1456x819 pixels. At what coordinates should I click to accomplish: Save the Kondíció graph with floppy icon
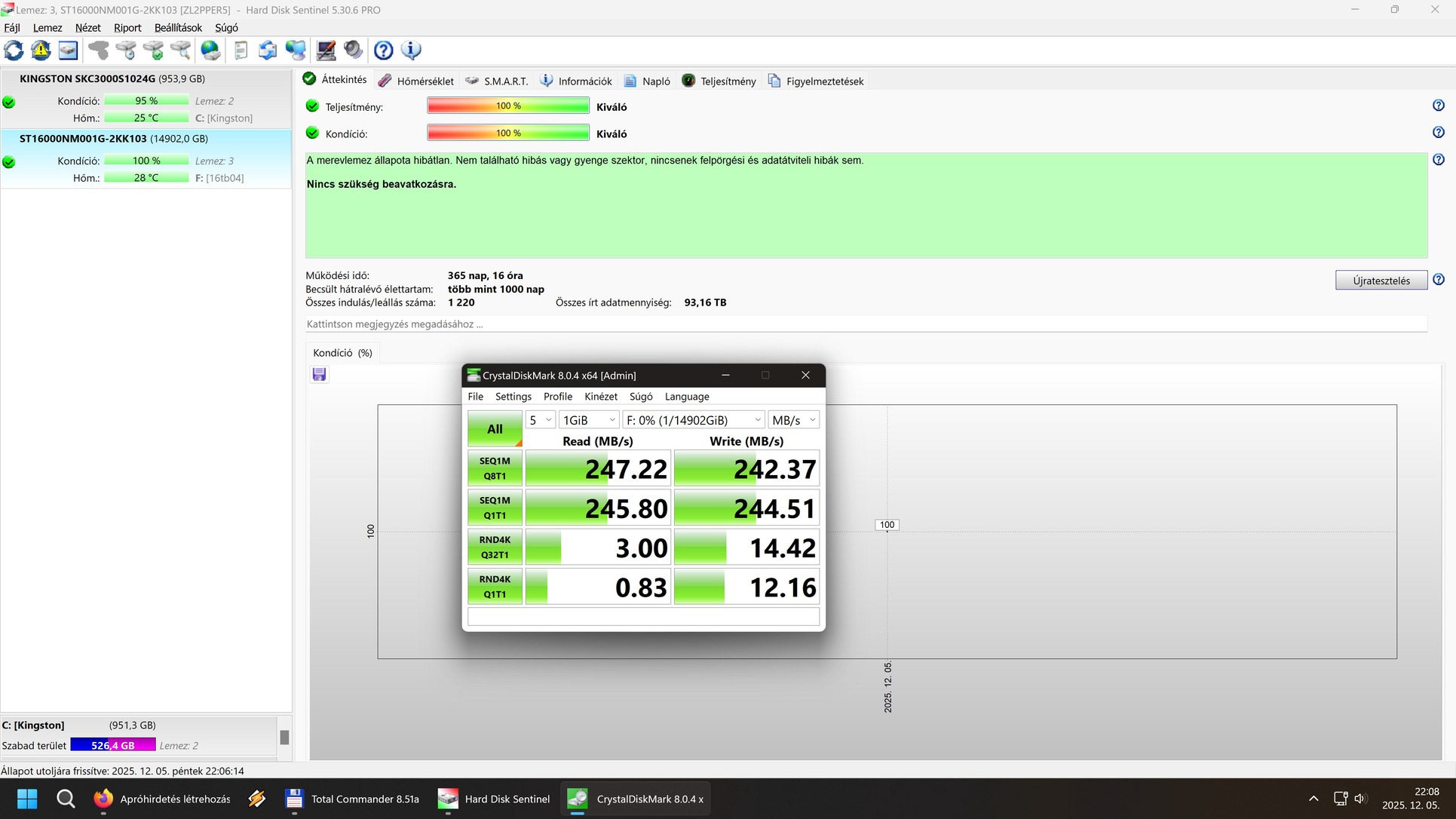pyautogui.click(x=319, y=375)
